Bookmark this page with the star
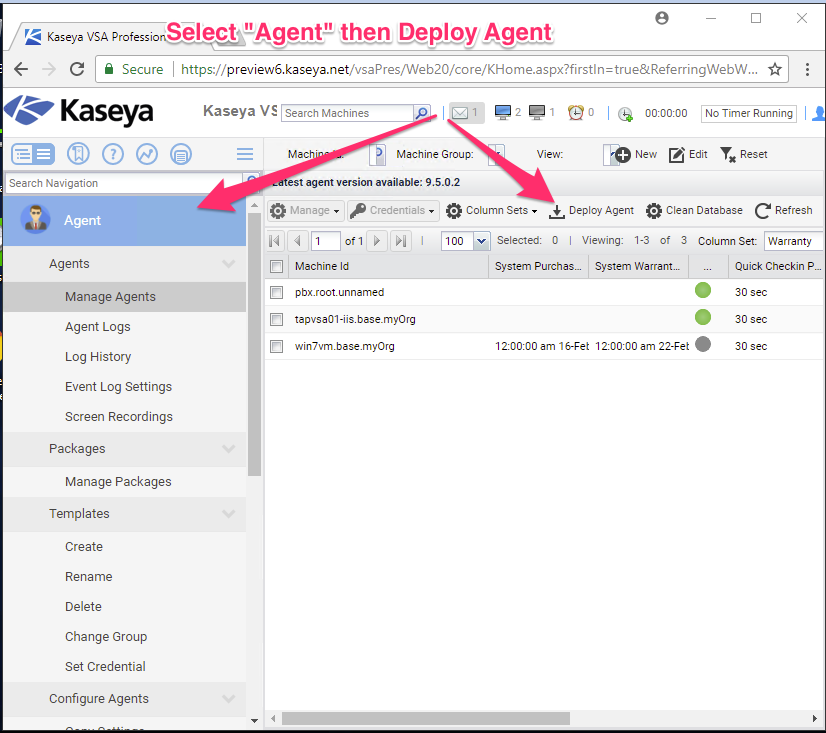Image resolution: width=826 pixels, height=733 pixels. pos(774,69)
